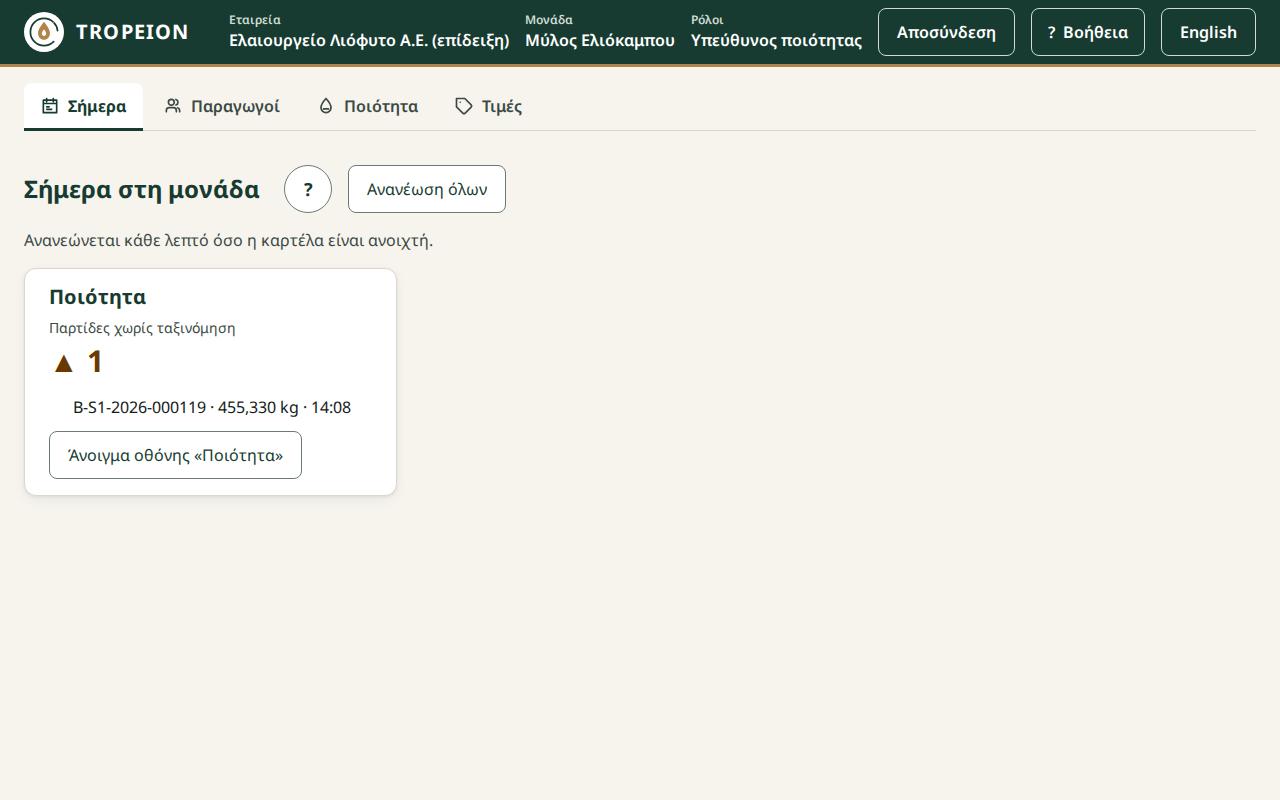Click the people icon beside Παραγωγοί
This screenshot has width=1280, height=800.
pyautogui.click(x=173, y=106)
